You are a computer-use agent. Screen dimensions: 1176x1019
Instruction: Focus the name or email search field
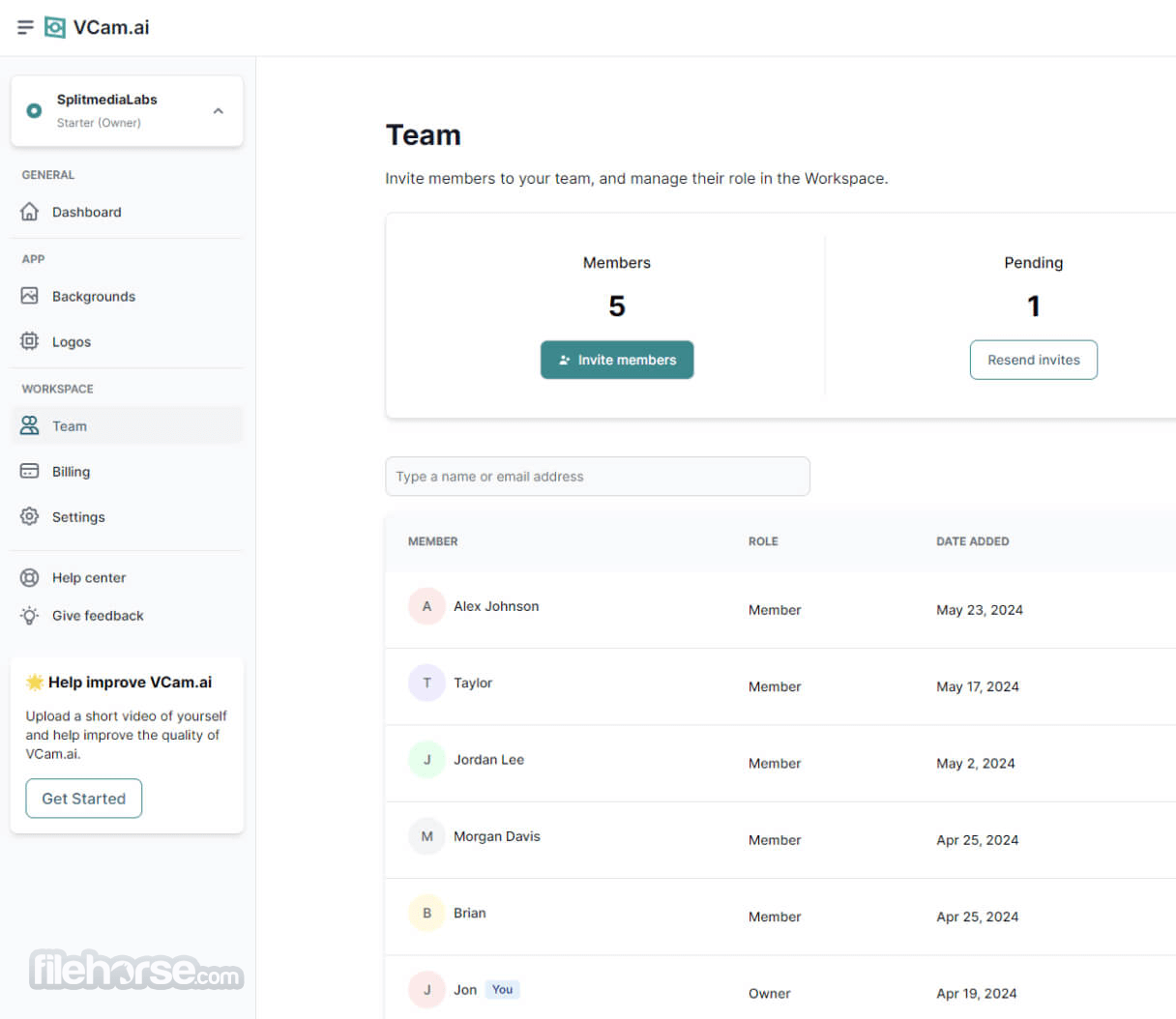[598, 477]
